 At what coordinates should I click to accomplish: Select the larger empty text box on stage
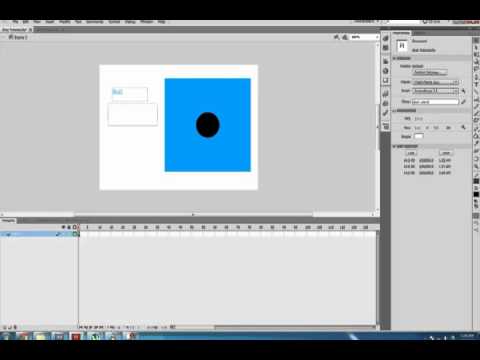pos(133,114)
